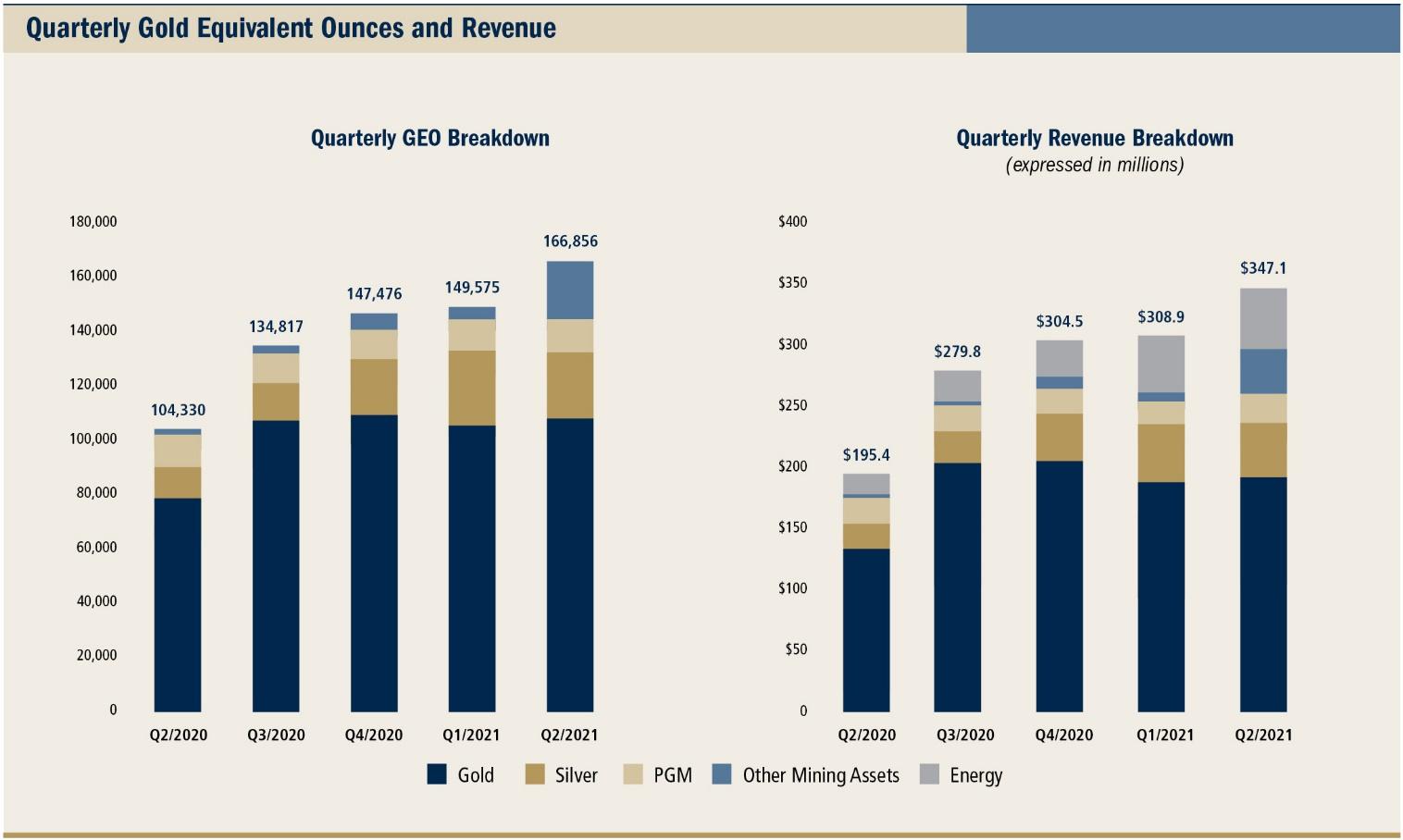Click the Q2/2020 label under GEO chart
The width and height of the screenshot is (1403, 840).
point(179,735)
